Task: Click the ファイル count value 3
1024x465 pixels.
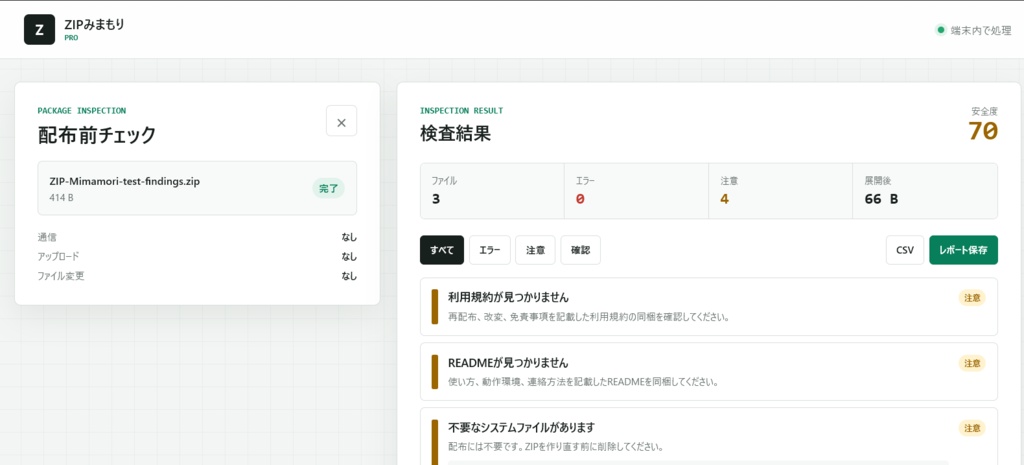Action: (x=436, y=199)
